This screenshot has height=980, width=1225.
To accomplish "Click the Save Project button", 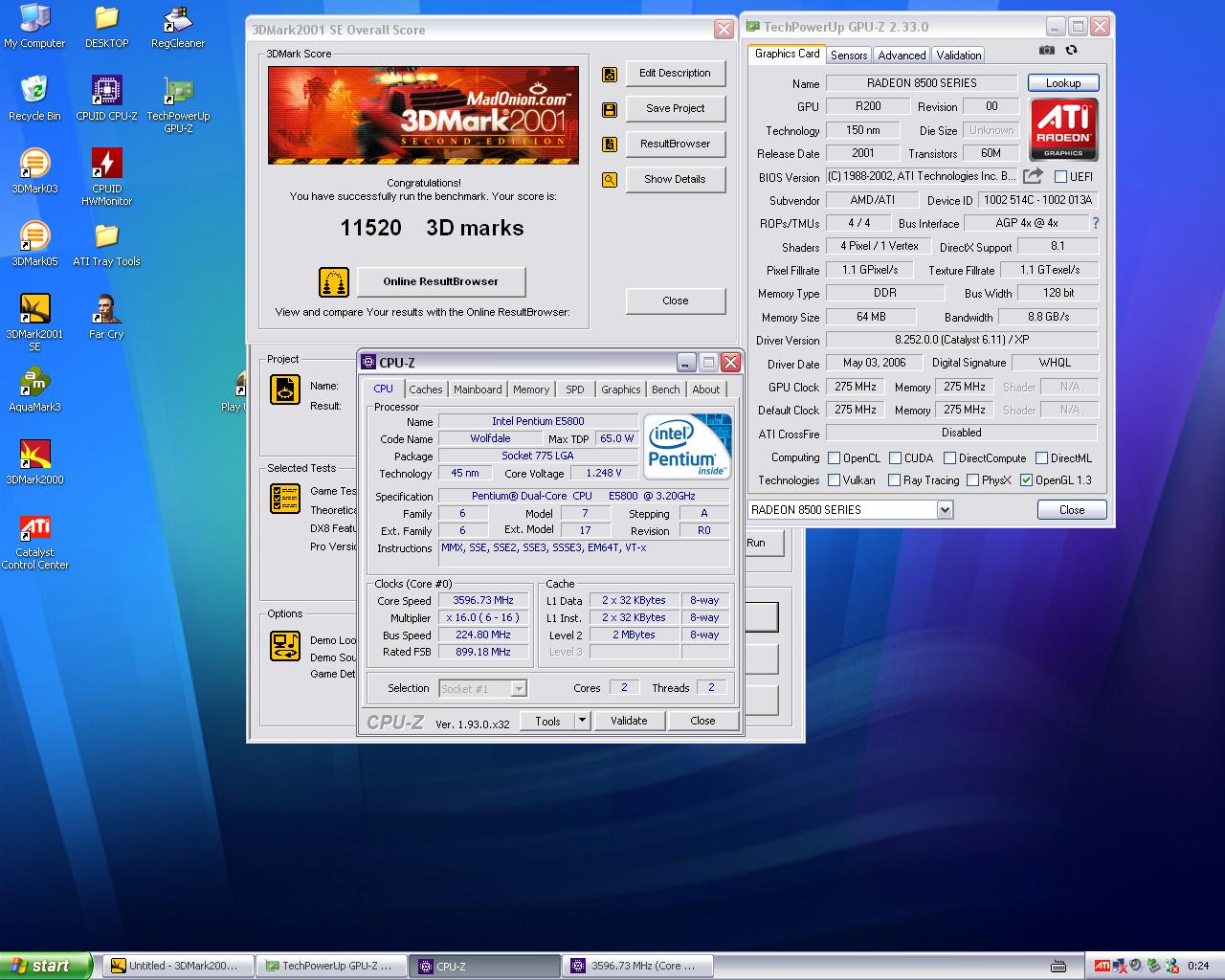I will pos(675,108).
